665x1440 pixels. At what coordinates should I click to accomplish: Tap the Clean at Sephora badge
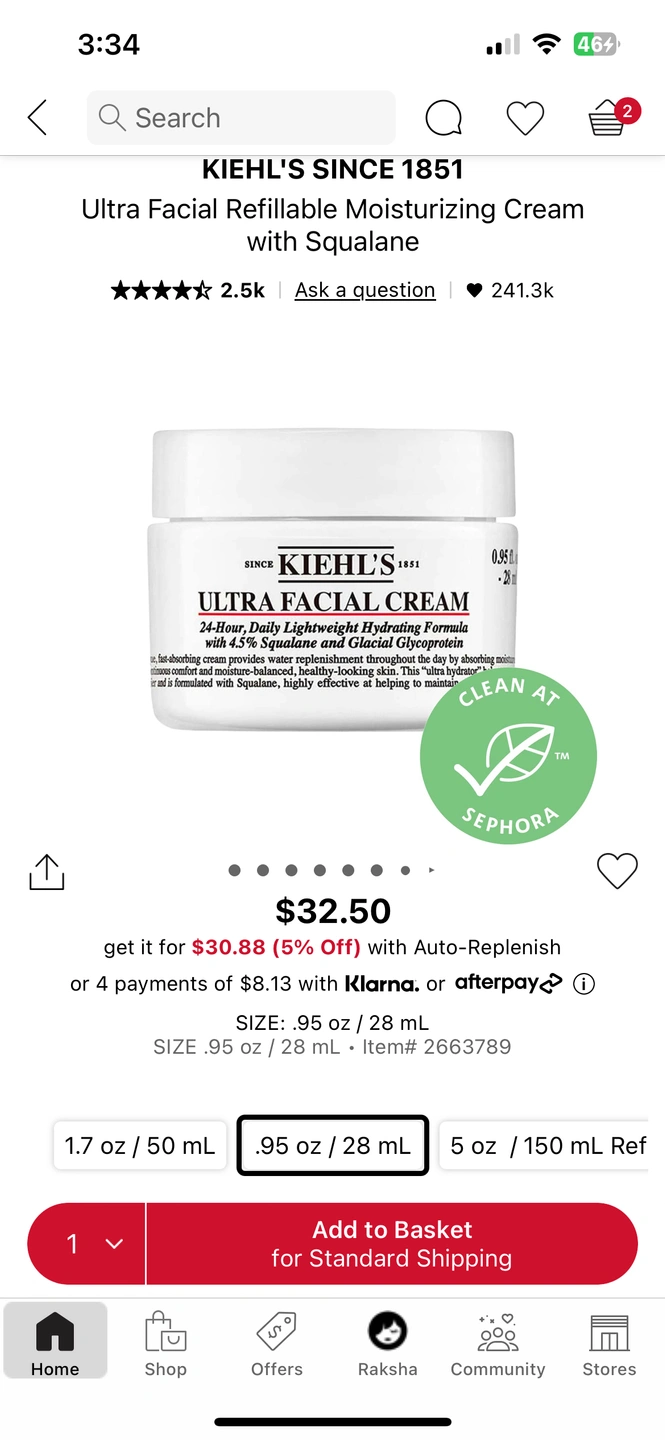click(508, 755)
